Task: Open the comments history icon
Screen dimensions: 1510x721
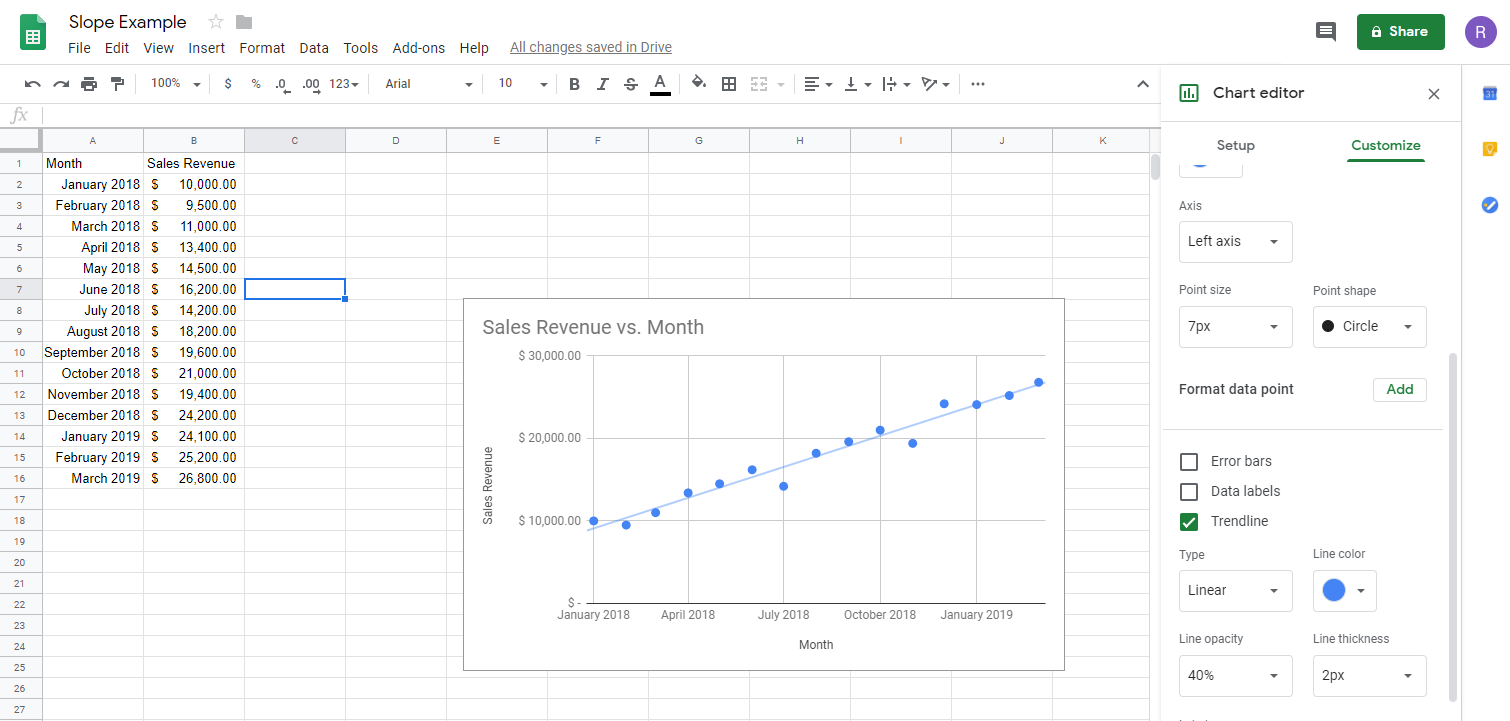Action: [x=1326, y=31]
